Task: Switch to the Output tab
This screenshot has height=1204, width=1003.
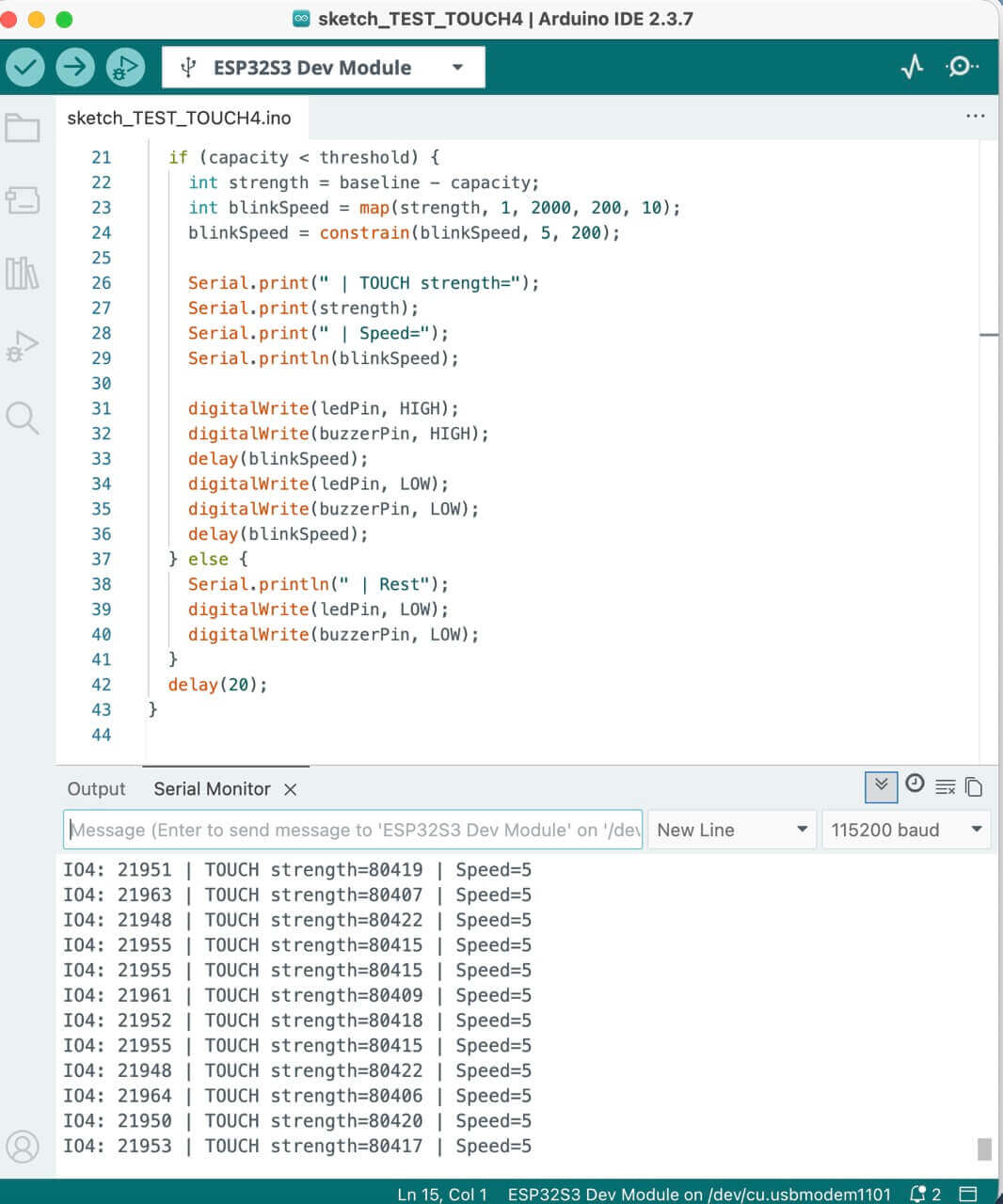Action: pos(96,789)
